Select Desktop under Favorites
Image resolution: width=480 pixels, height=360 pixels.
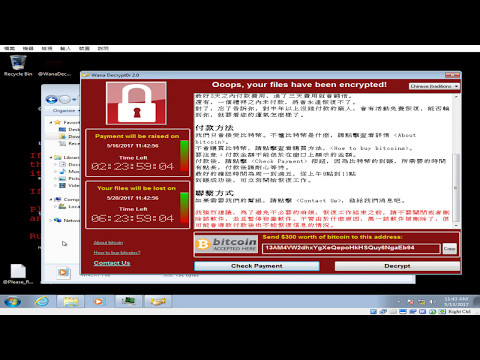tap(69, 129)
